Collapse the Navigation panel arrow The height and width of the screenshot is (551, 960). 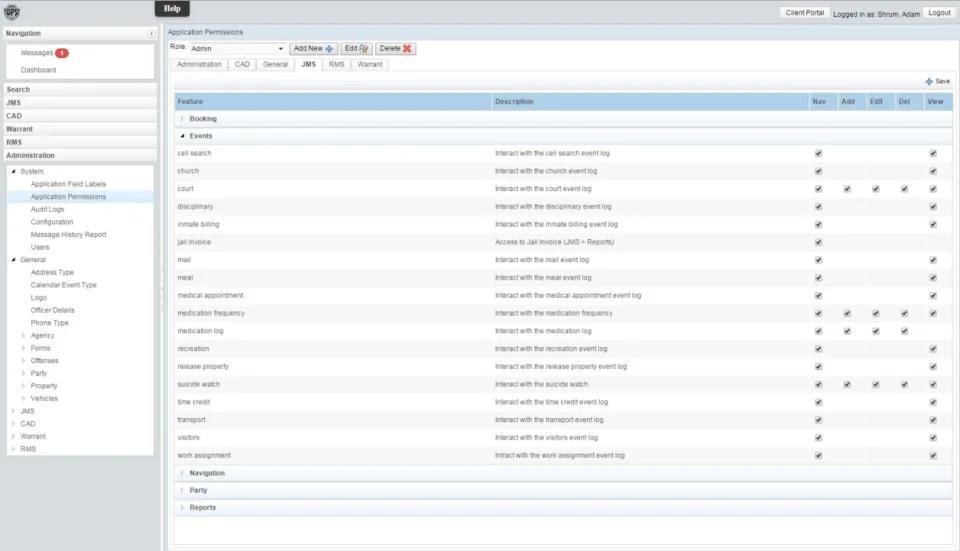coord(151,34)
